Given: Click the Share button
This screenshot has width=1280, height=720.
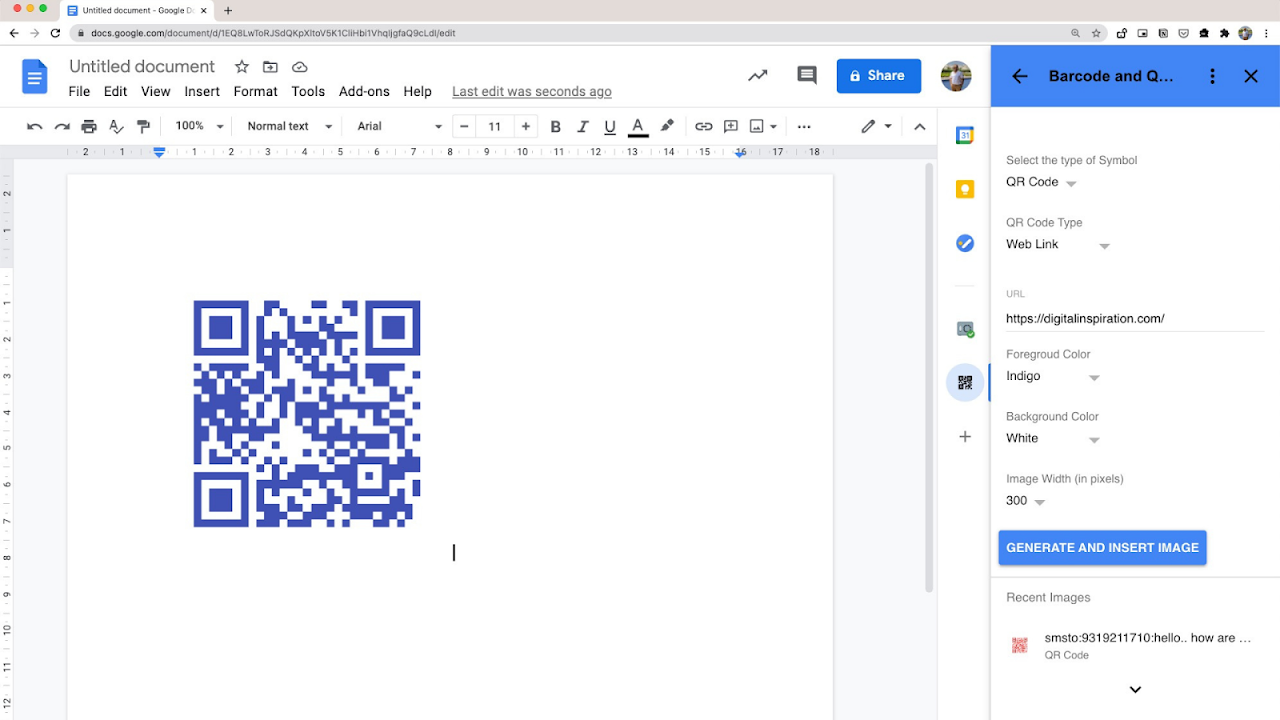Looking at the screenshot, I should coord(879,76).
